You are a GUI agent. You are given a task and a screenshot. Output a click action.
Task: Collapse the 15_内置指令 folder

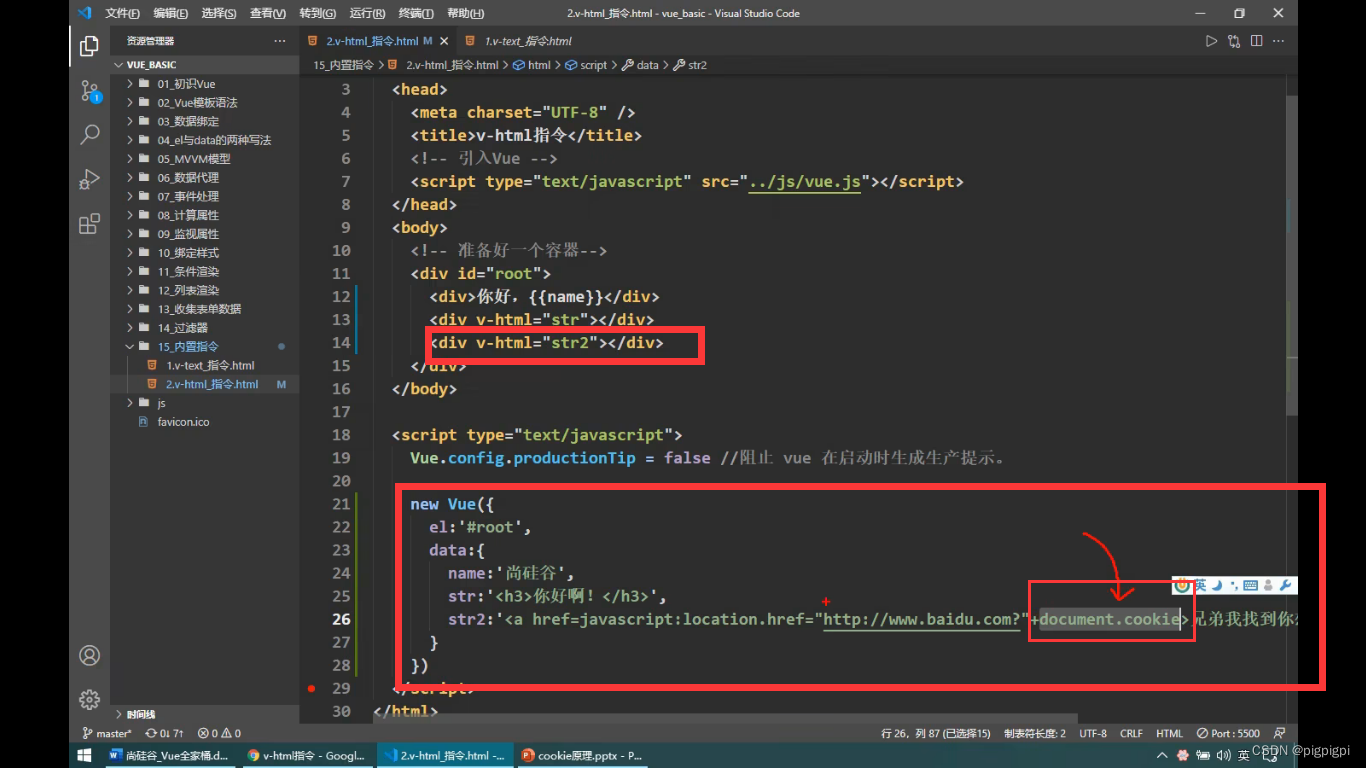[188, 346]
